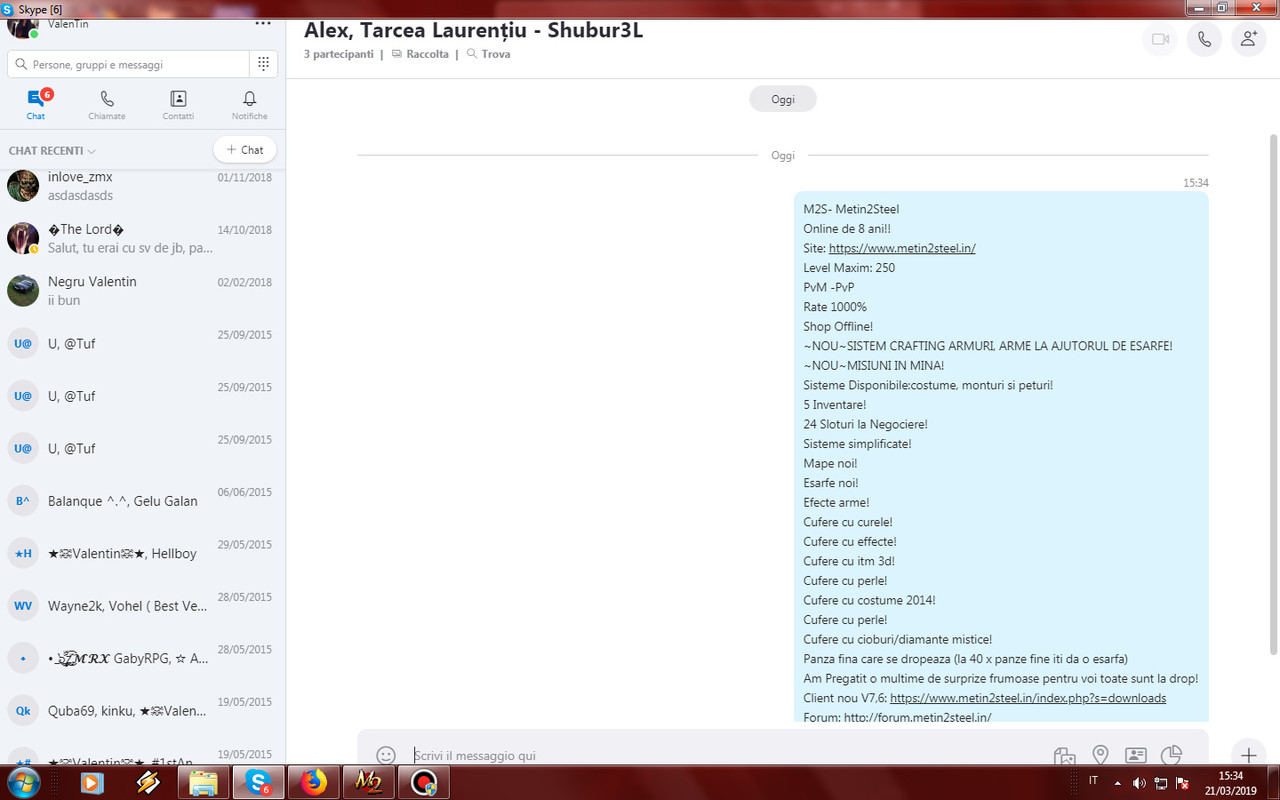The height and width of the screenshot is (800, 1280).
Task: Click Negru Valentin's avatar
Action: 23,290
